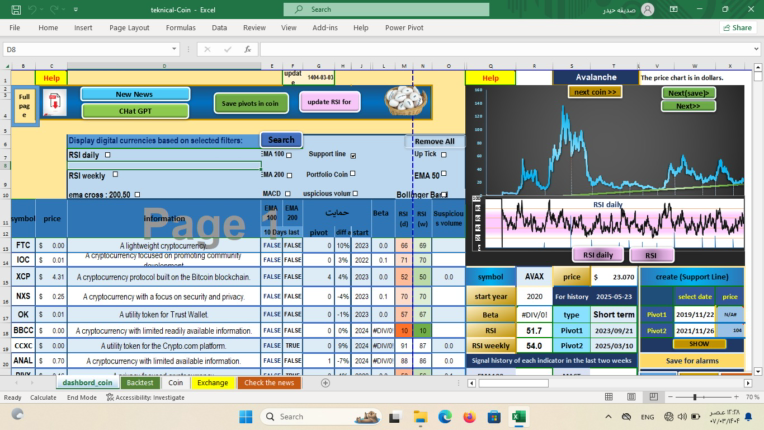Click the yellow Help cell above chart
The image size is (764, 430).
[490, 78]
